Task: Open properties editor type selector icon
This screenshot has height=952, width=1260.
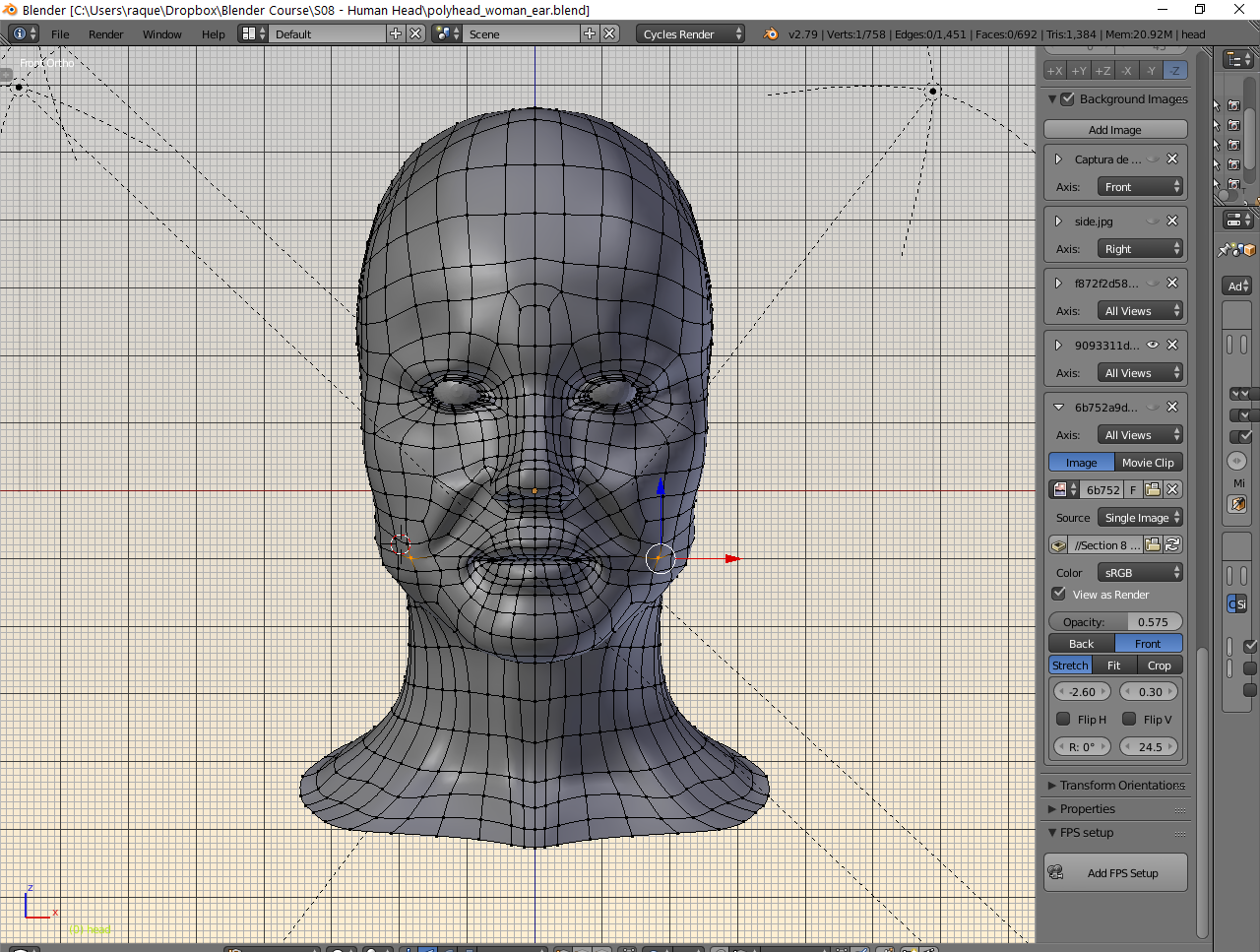Action: point(1237,220)
